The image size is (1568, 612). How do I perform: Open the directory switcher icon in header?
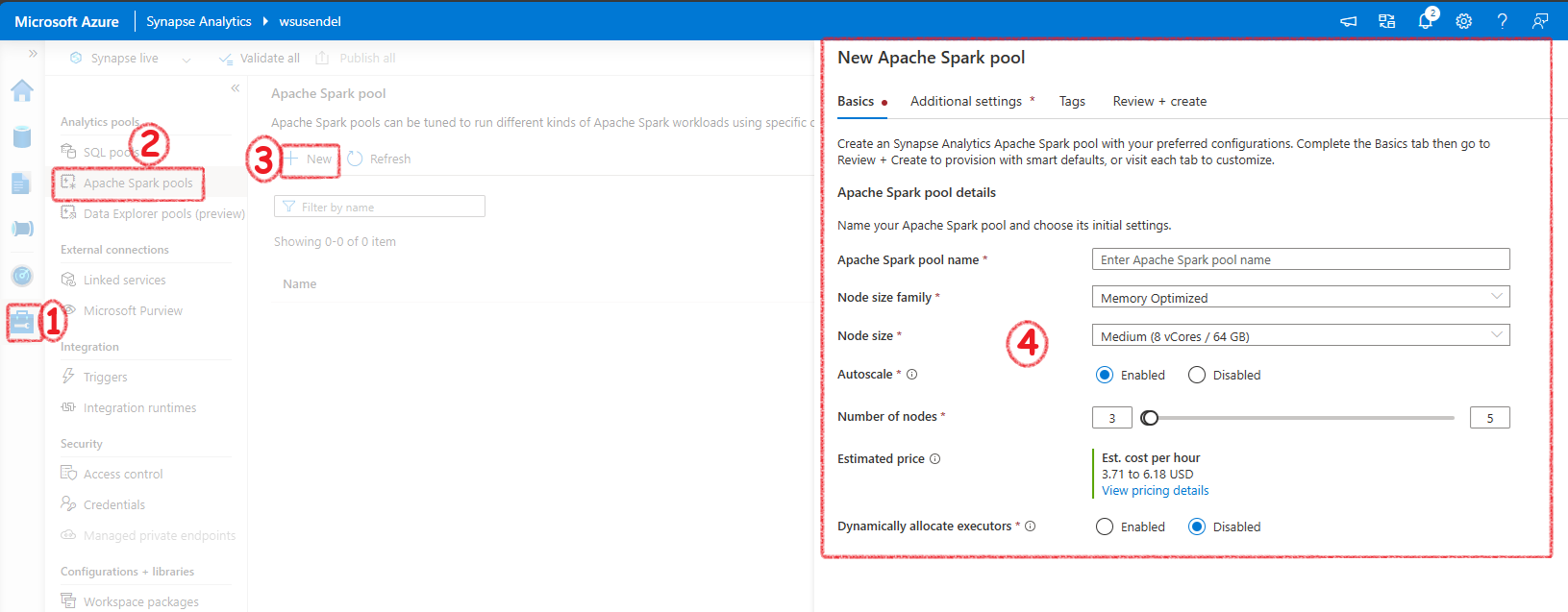pos(1386,21)
